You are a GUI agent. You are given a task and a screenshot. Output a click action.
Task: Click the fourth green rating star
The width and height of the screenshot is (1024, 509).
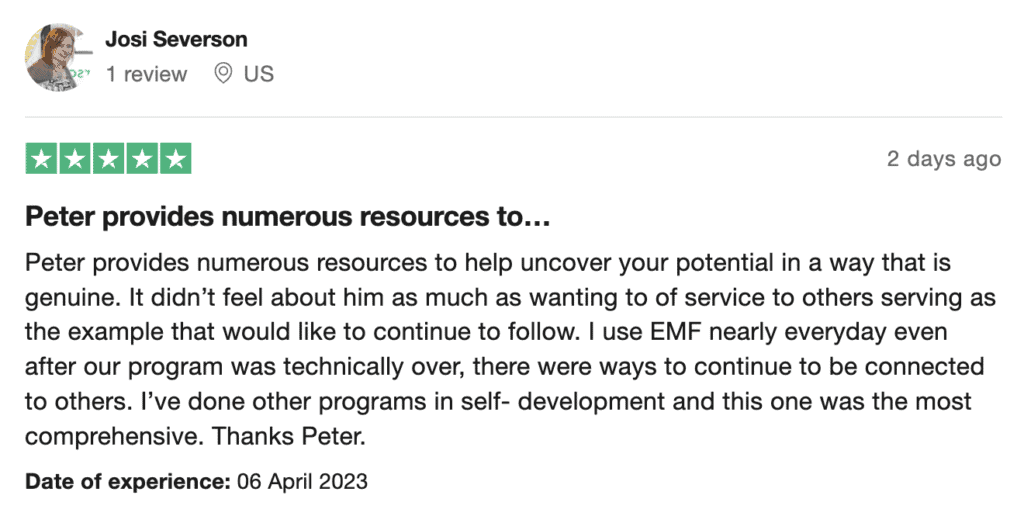(x=141, y=158)
